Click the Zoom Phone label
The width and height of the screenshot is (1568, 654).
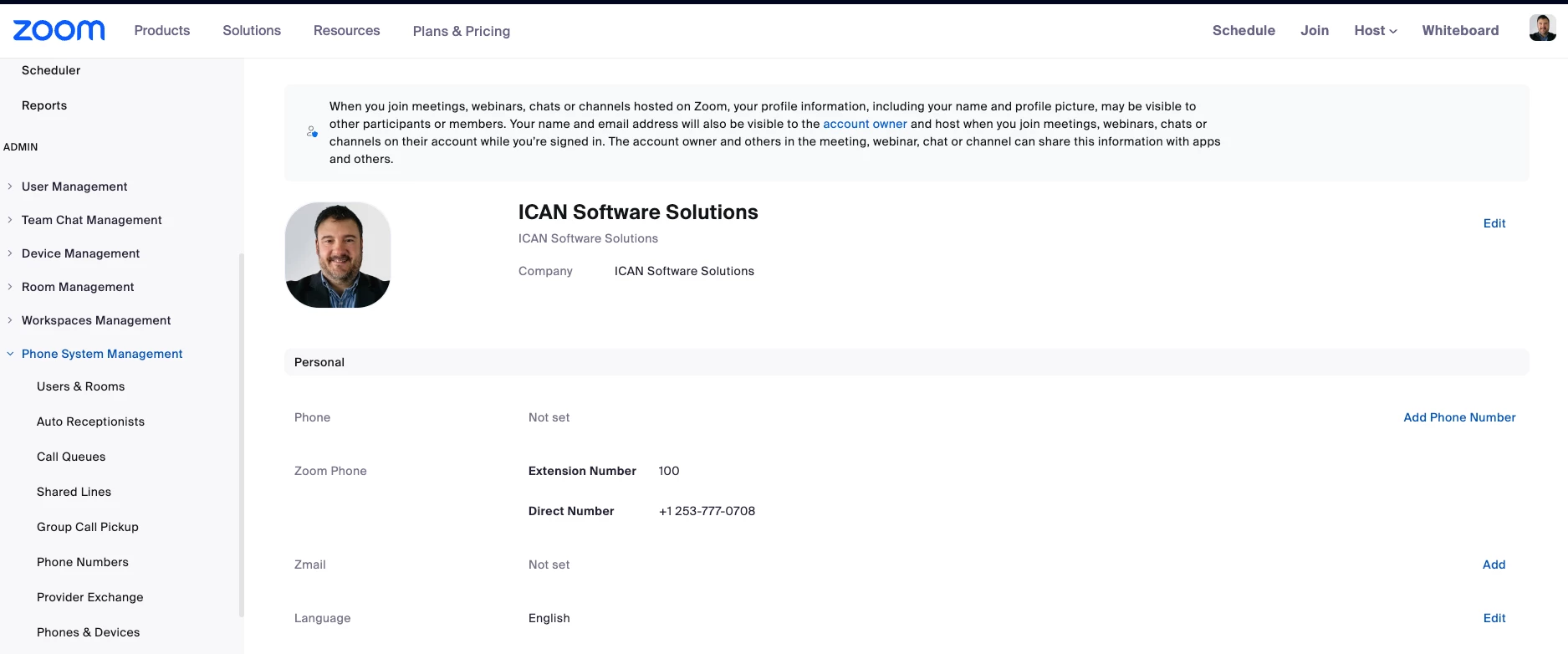(x=330, y=471)
